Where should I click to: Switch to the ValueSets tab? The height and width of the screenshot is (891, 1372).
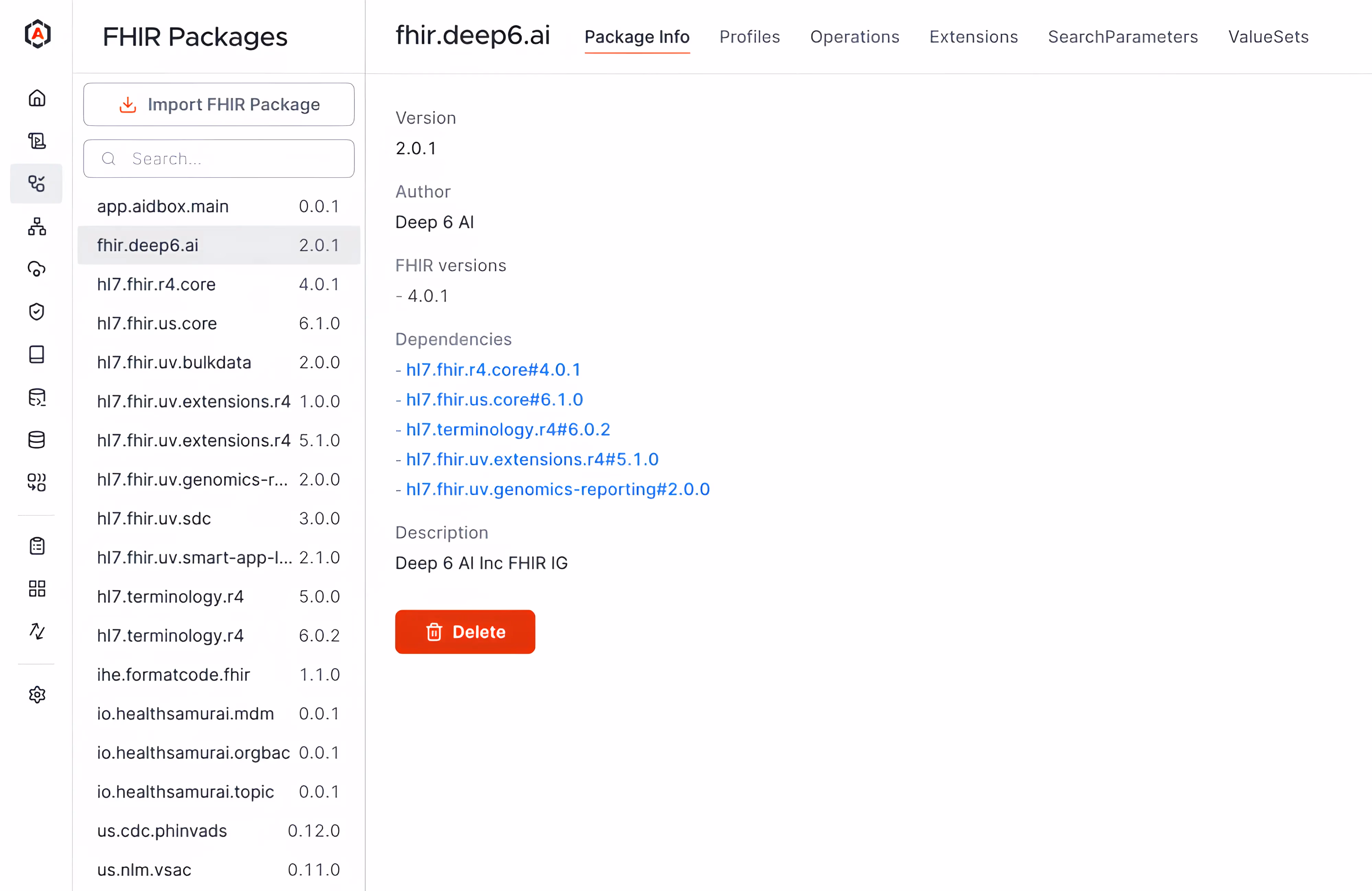point(1268,37)
